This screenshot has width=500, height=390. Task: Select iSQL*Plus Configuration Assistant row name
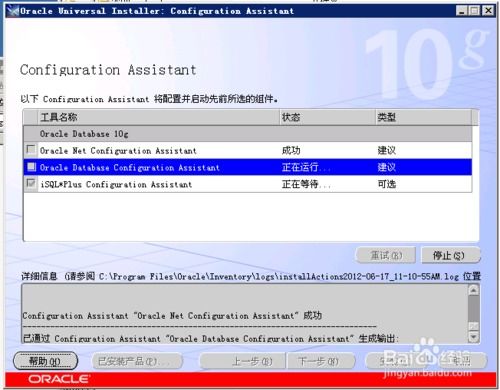point(116,184)
